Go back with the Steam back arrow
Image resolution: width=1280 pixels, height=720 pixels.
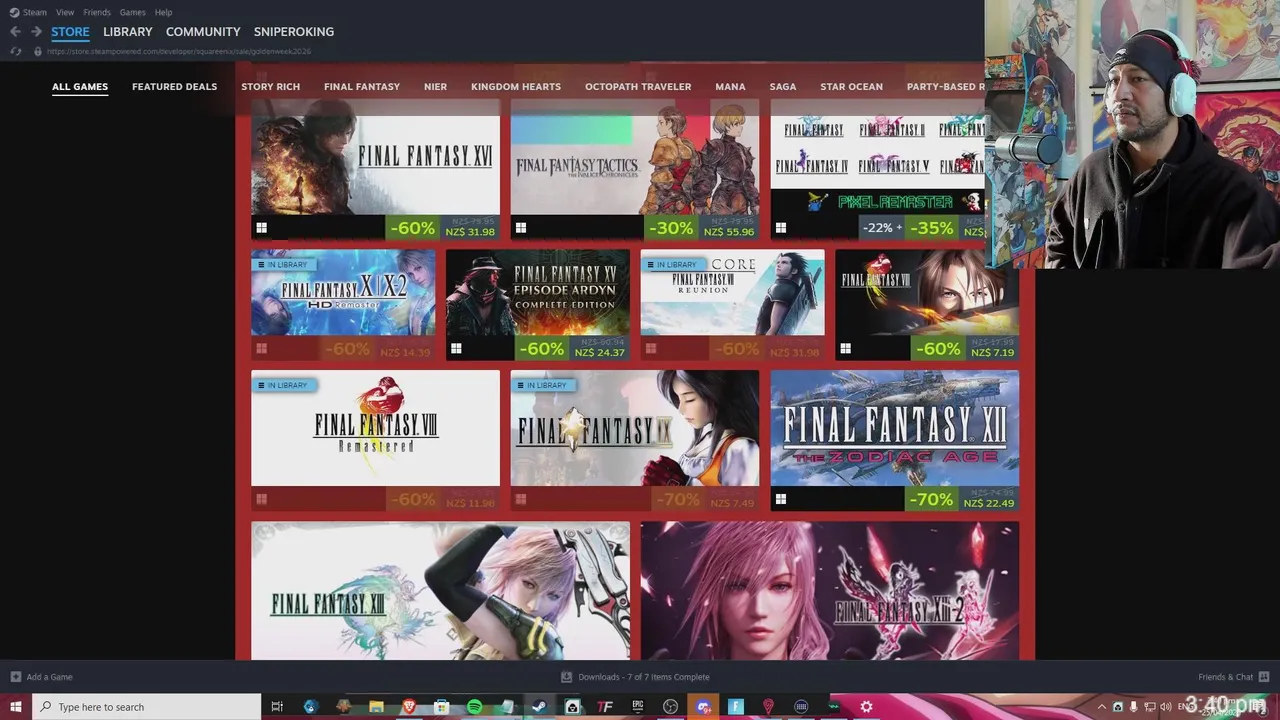pos(15,32)
